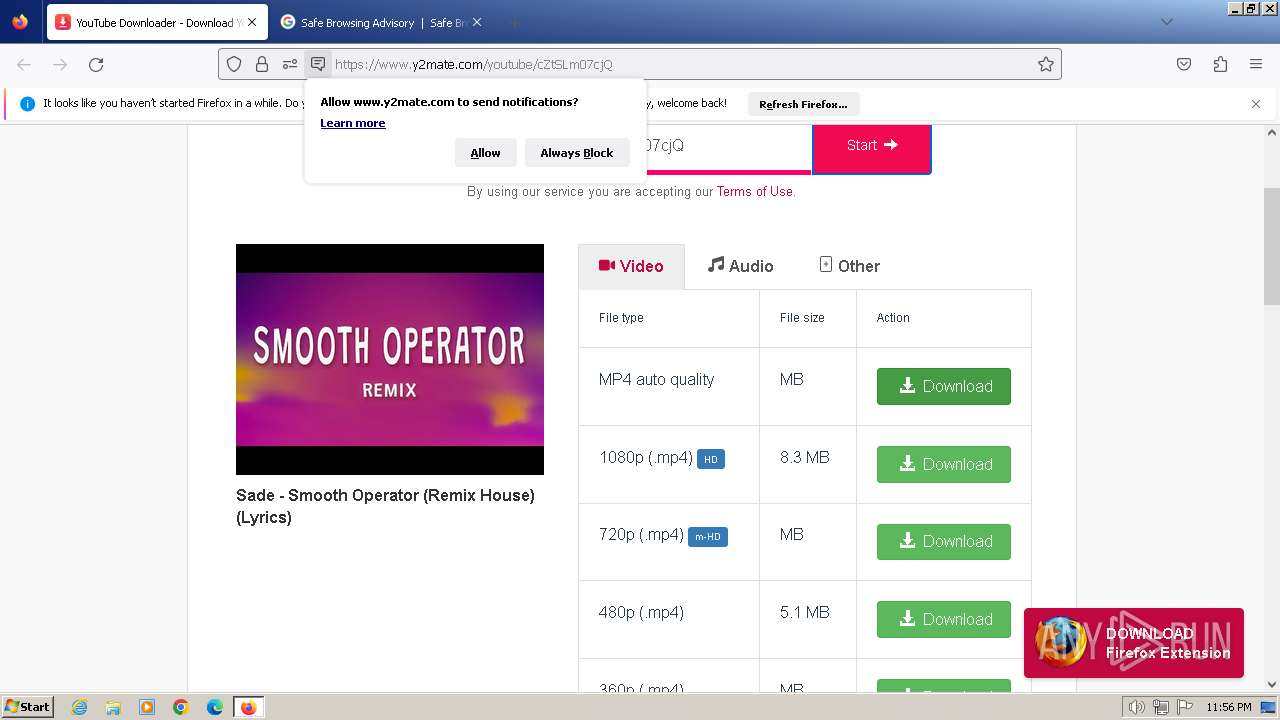Switch to the Other tab
Screen dimensions: 1280x720
coord(849,266)
